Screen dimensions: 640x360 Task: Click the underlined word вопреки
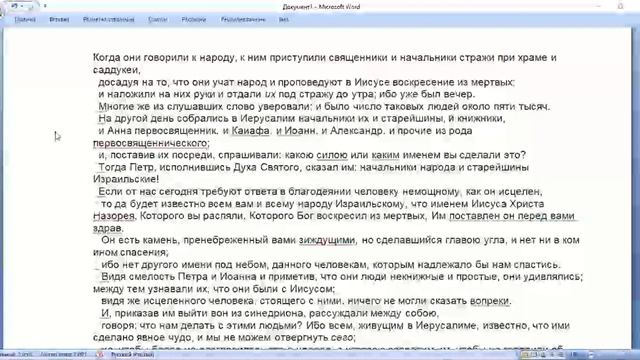coord(490,301)
